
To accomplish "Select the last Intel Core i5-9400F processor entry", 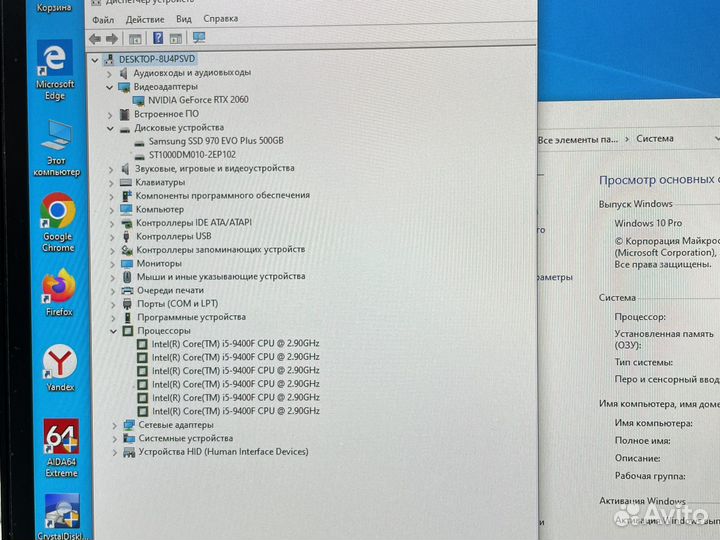I will [x=236, y=411].
